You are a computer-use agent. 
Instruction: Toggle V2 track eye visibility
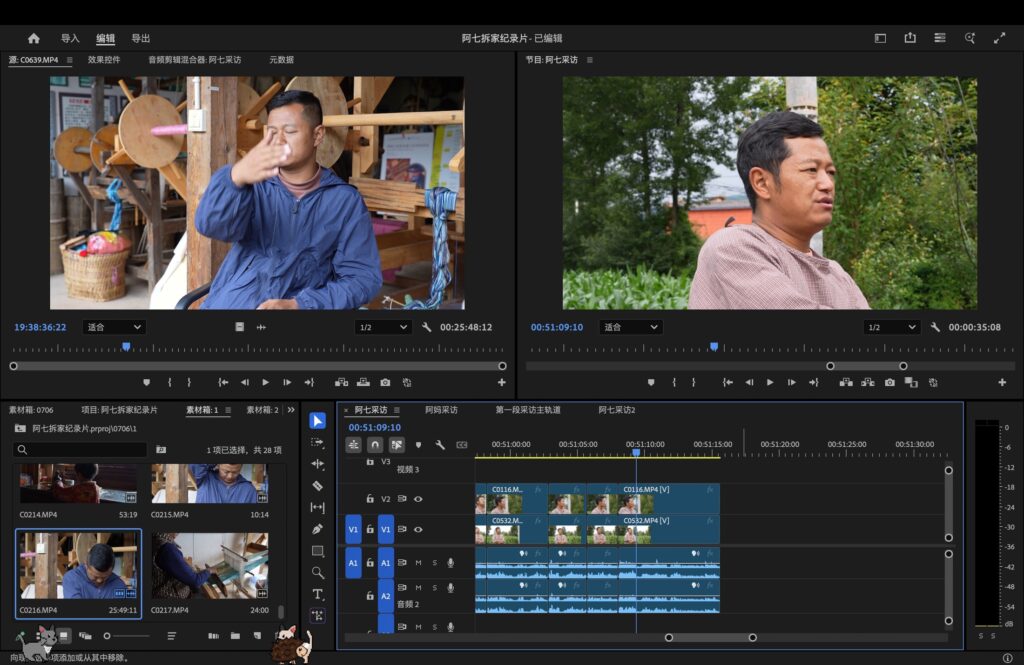pyautogui.click(x=418, y=499)
